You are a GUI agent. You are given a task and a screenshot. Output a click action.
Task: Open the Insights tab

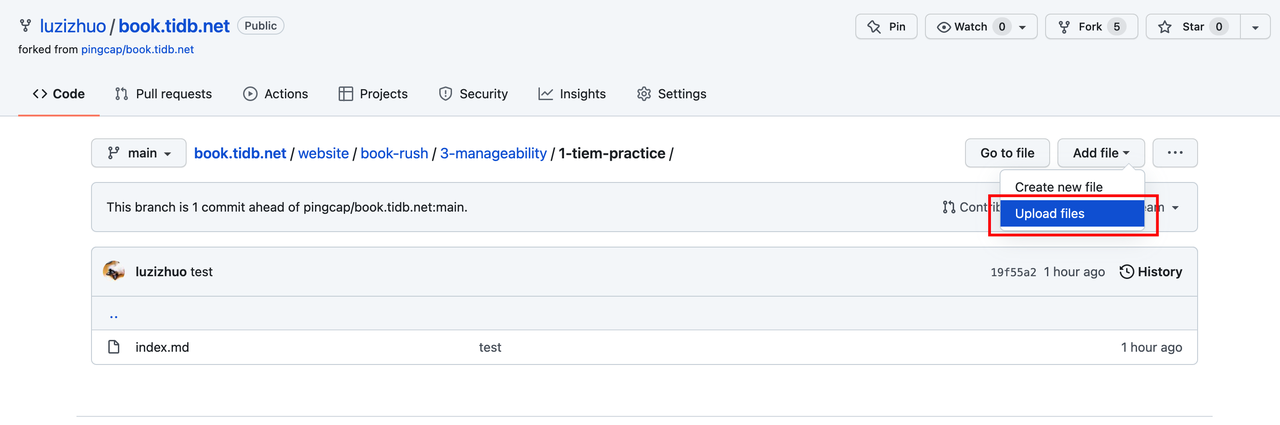pyautogui.click(x=571, y=94)
